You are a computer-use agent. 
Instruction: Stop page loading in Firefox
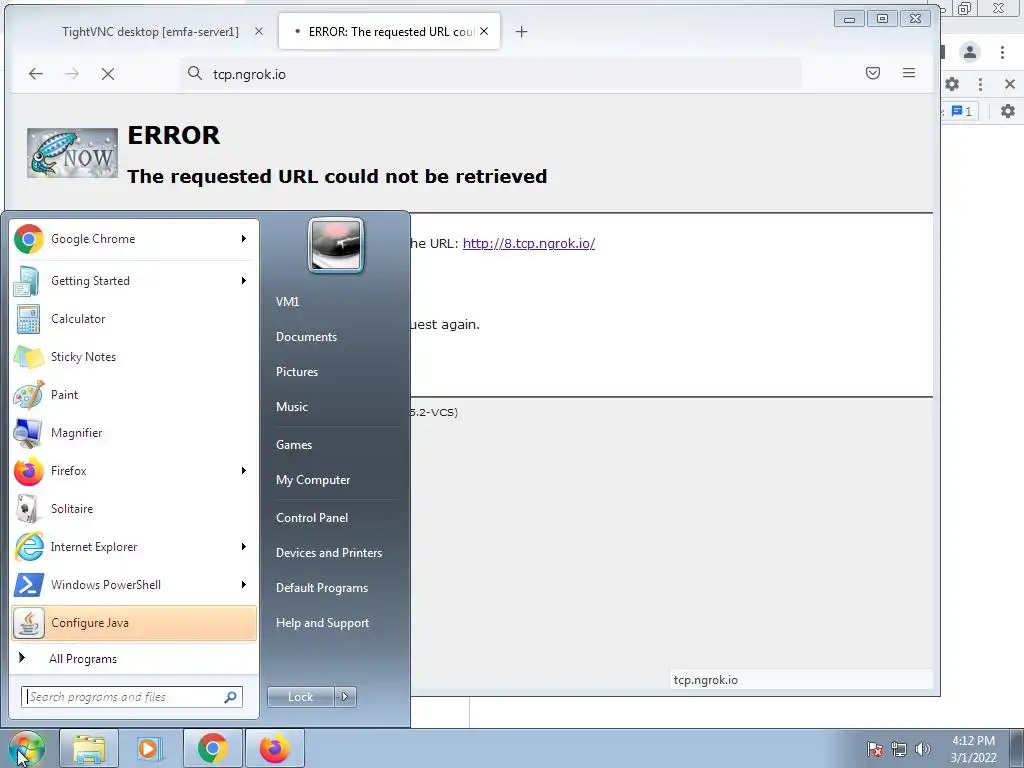(108, 74)
